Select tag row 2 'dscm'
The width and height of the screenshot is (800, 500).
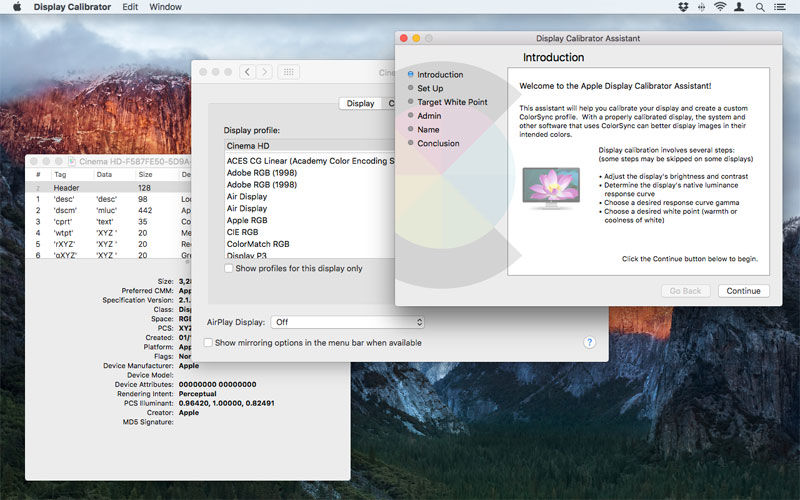click(108, 210)
